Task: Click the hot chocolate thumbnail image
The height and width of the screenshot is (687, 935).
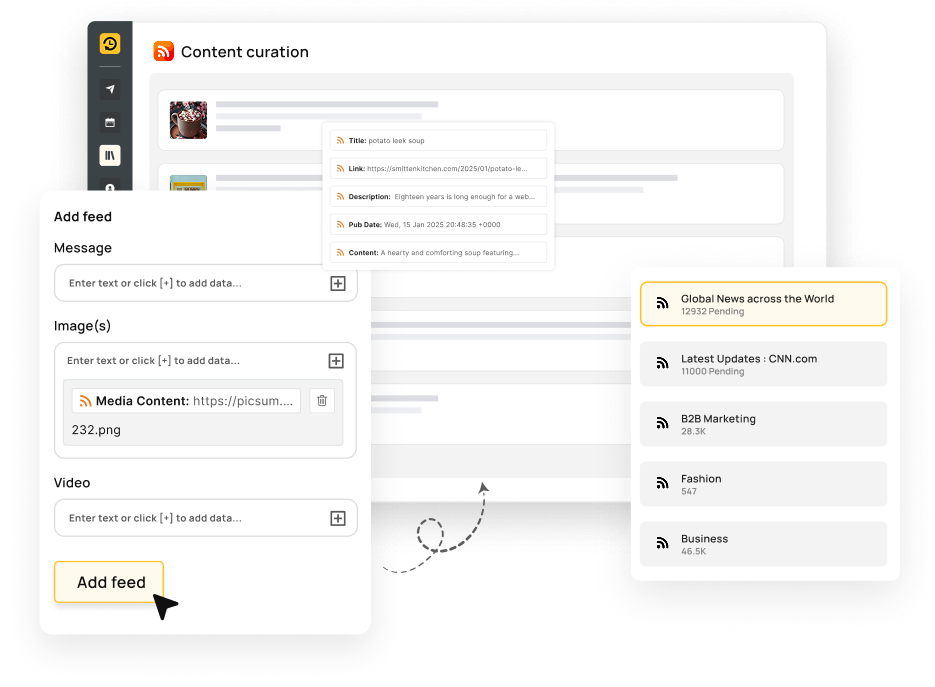Action: (x=188, y=119)
